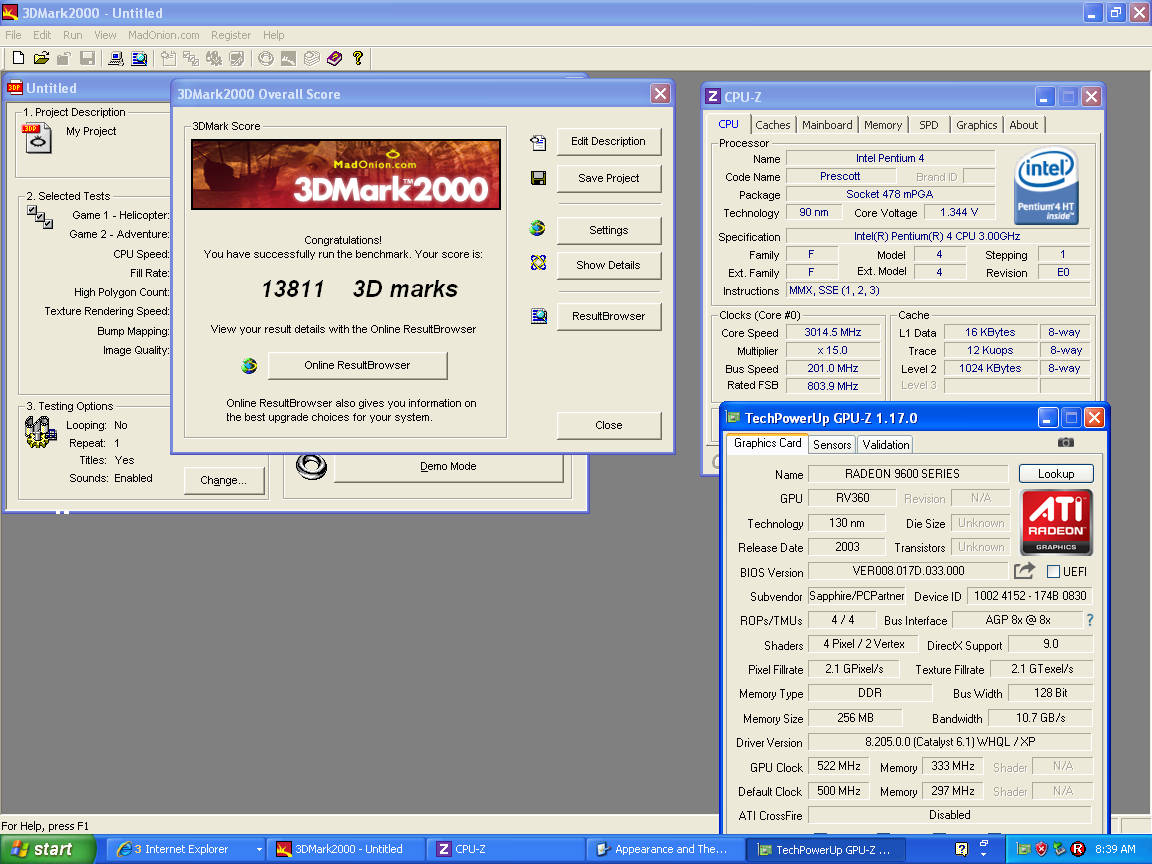The height and width of the screenshot is (864, 1152).
Task: Click the yellow question mark help icon
Action: click(358, 58)
